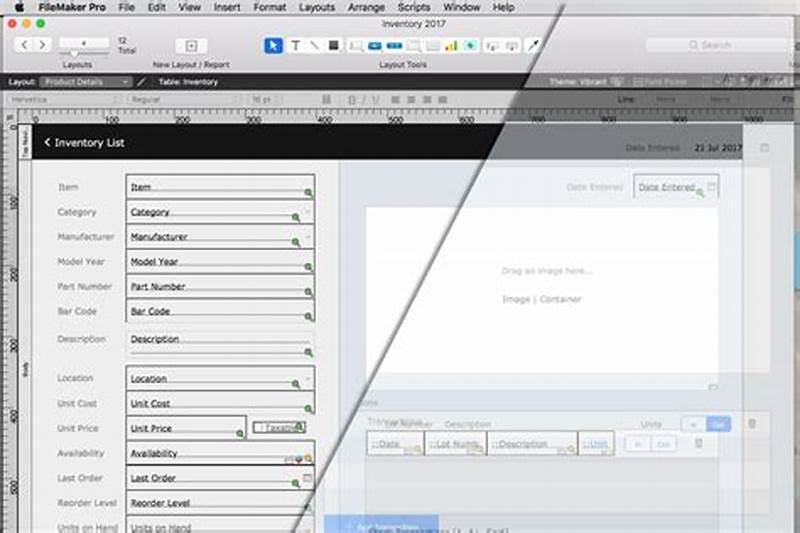The width and height of the screenshot is (800, 533).
Task: Click the Theme change icon
Action: pos(617,82)
